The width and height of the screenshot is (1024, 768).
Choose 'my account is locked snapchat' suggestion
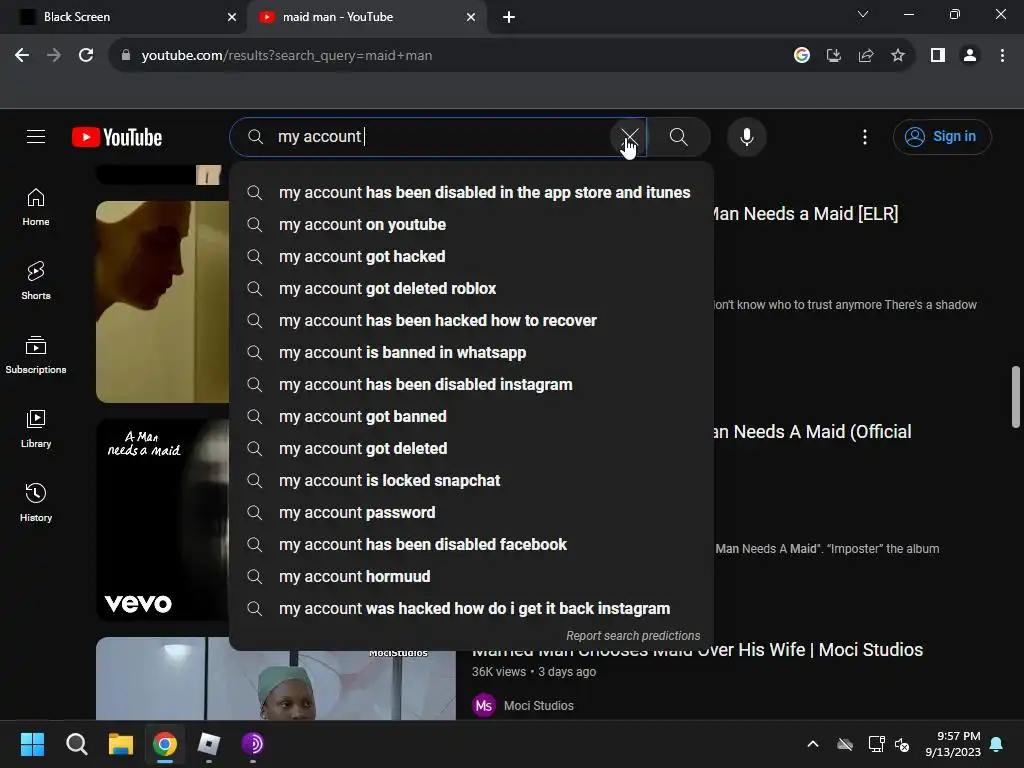pos(472,481)
